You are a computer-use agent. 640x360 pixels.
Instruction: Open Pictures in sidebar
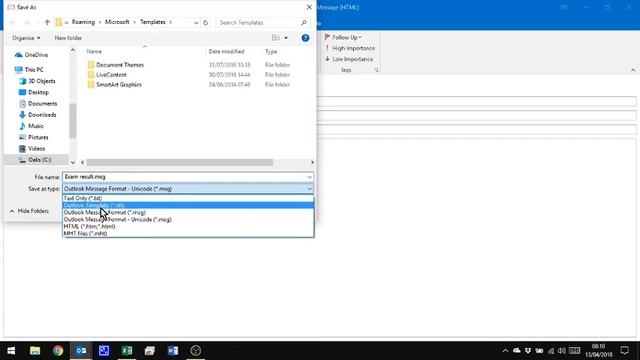34,137
